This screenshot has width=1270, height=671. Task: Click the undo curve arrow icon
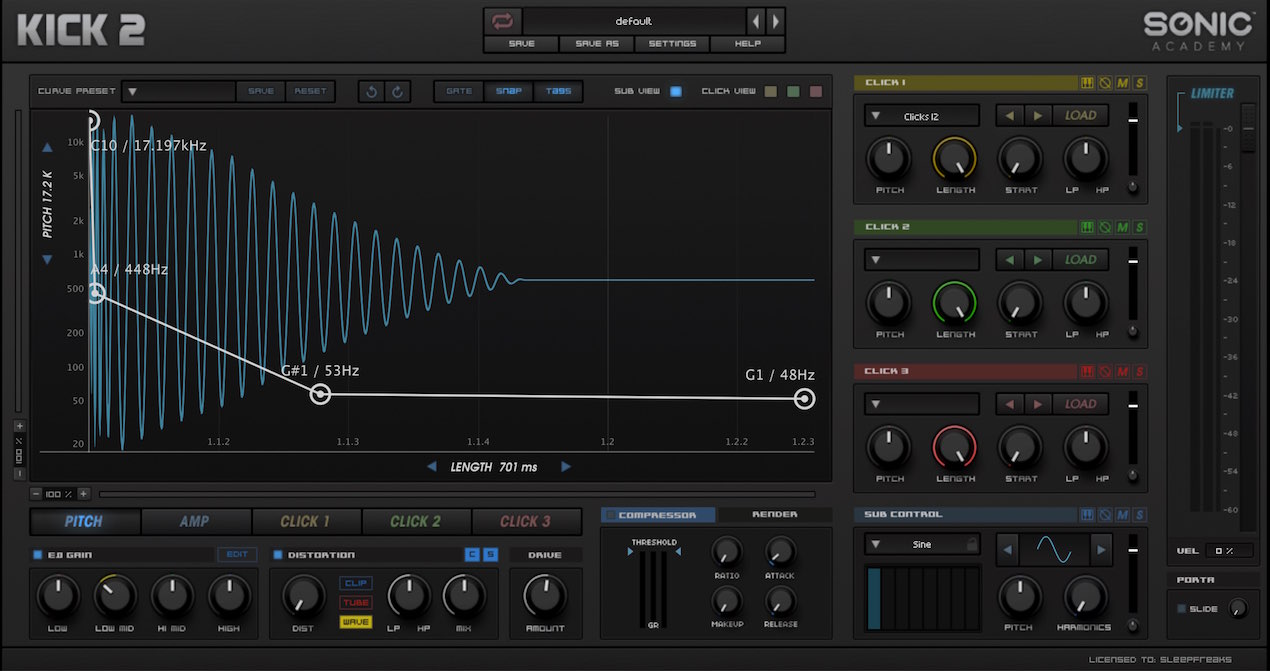point(372,91)
